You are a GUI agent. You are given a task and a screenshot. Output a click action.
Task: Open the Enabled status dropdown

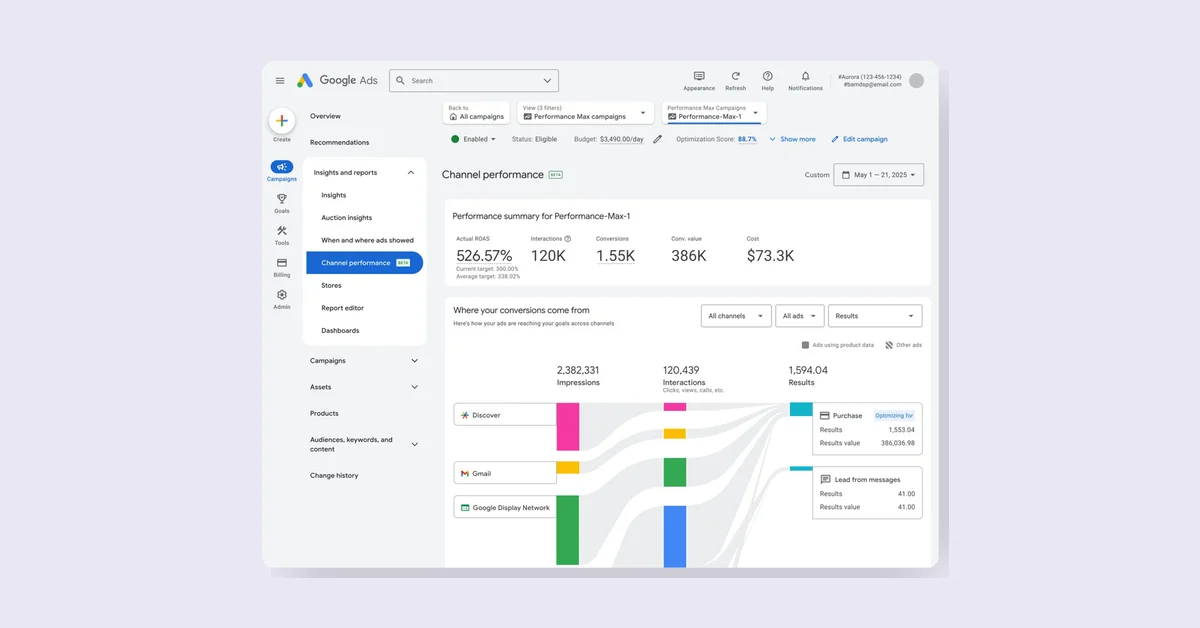pyautogui.click(x=473, y=140)
